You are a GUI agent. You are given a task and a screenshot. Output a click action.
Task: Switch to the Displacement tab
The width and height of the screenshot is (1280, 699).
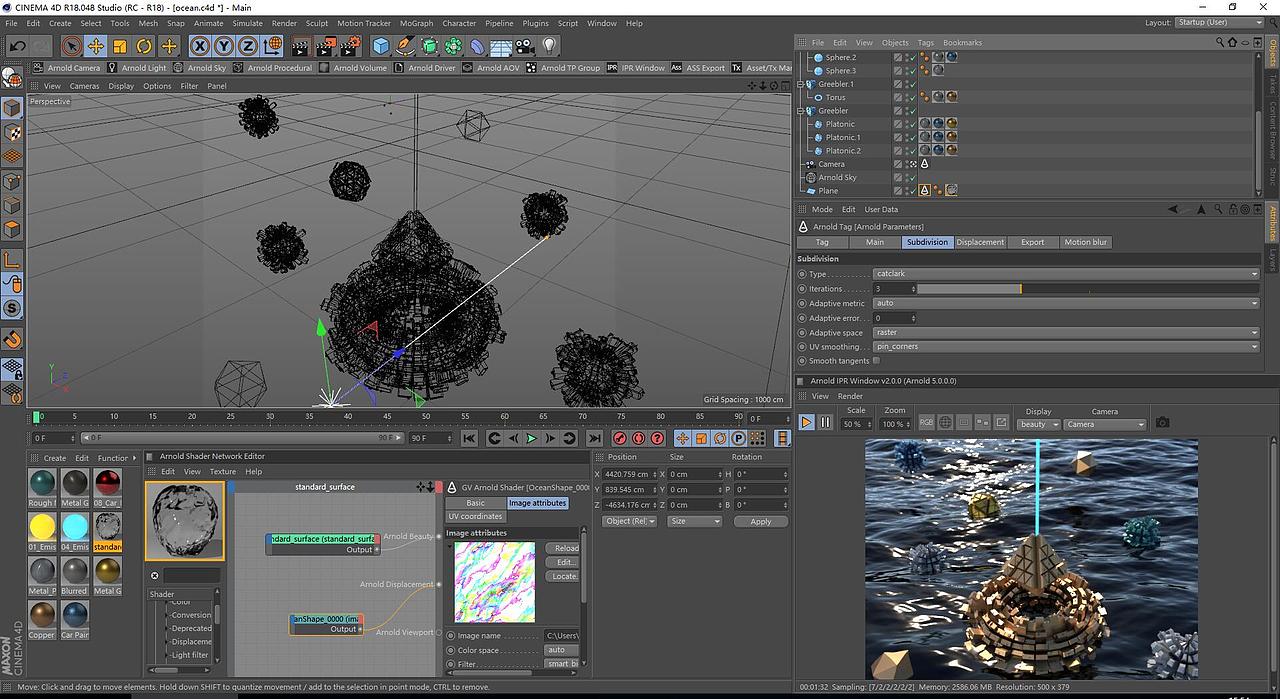980,242
